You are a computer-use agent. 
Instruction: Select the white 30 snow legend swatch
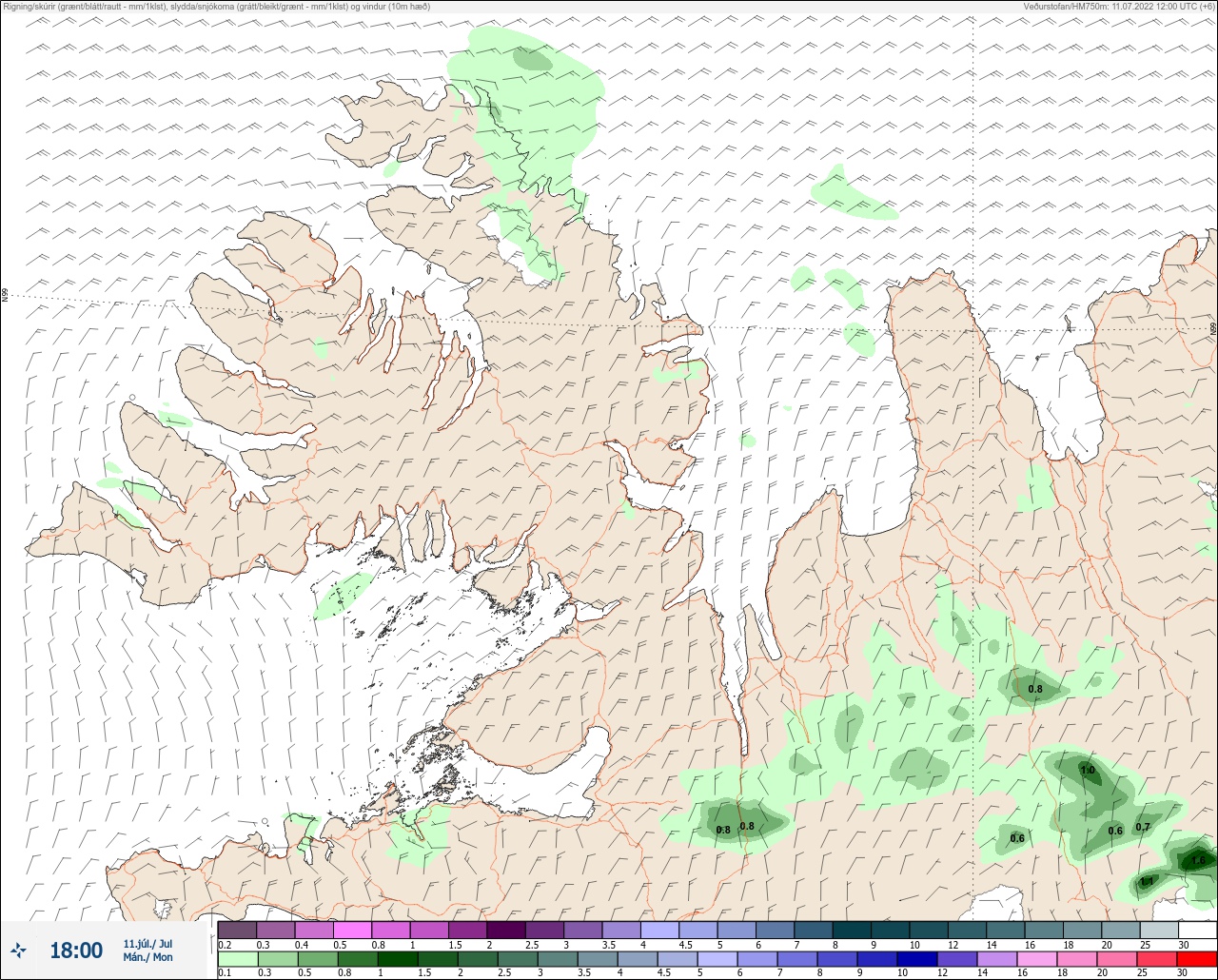click(1197, 930)
